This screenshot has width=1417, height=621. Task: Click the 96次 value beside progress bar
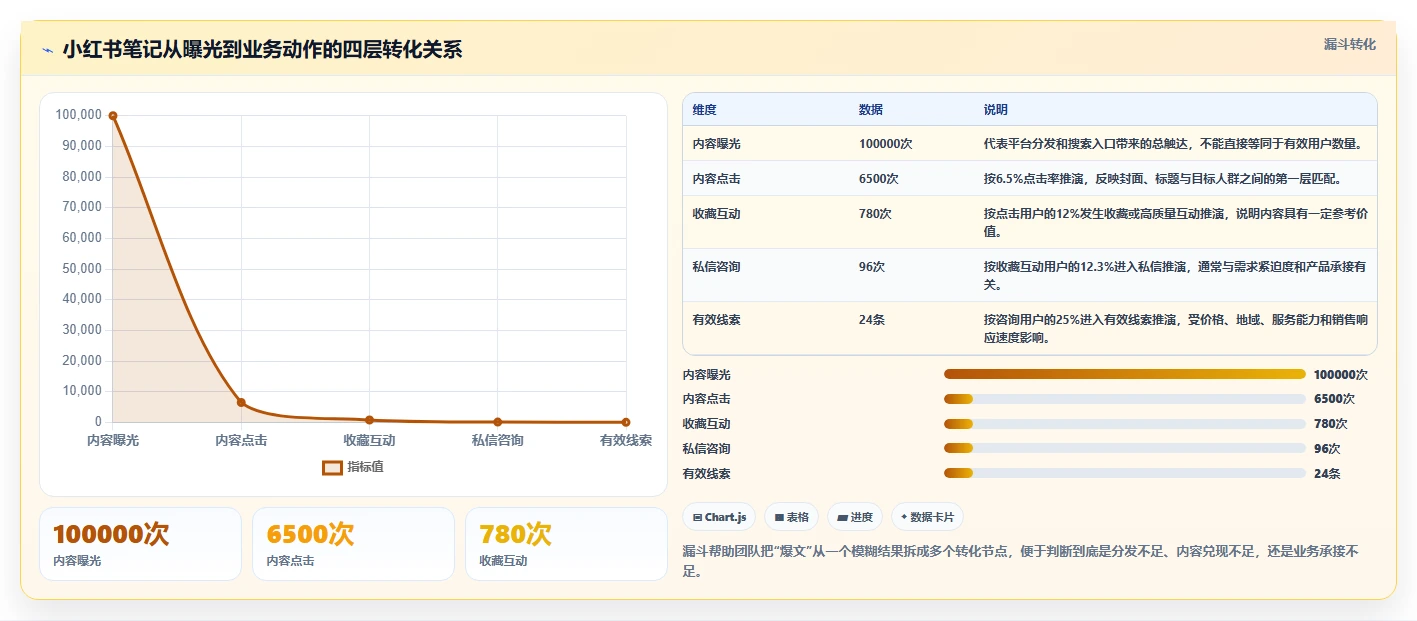click(1327, 449)
